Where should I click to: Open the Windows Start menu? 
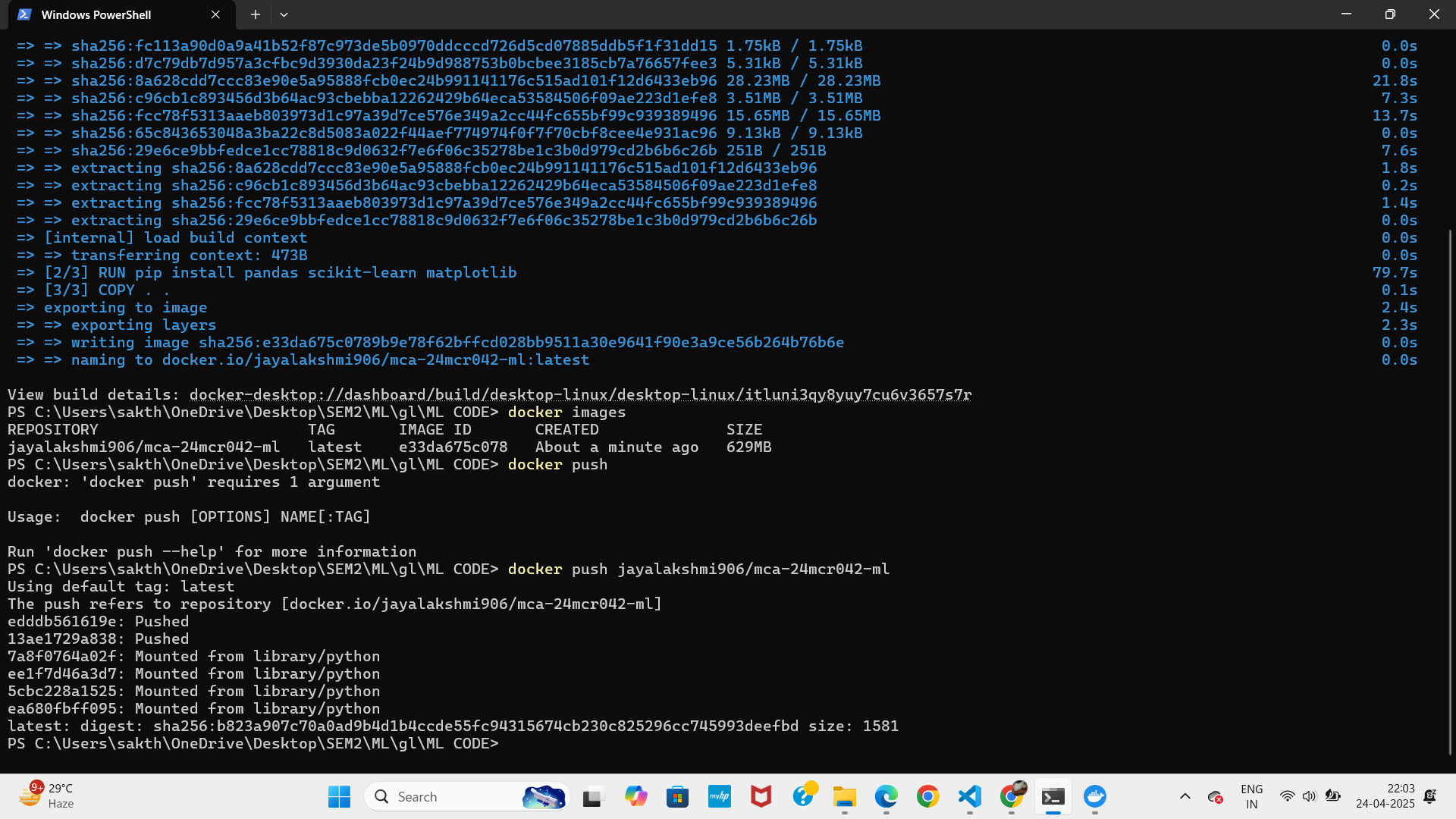pos(339,796)
